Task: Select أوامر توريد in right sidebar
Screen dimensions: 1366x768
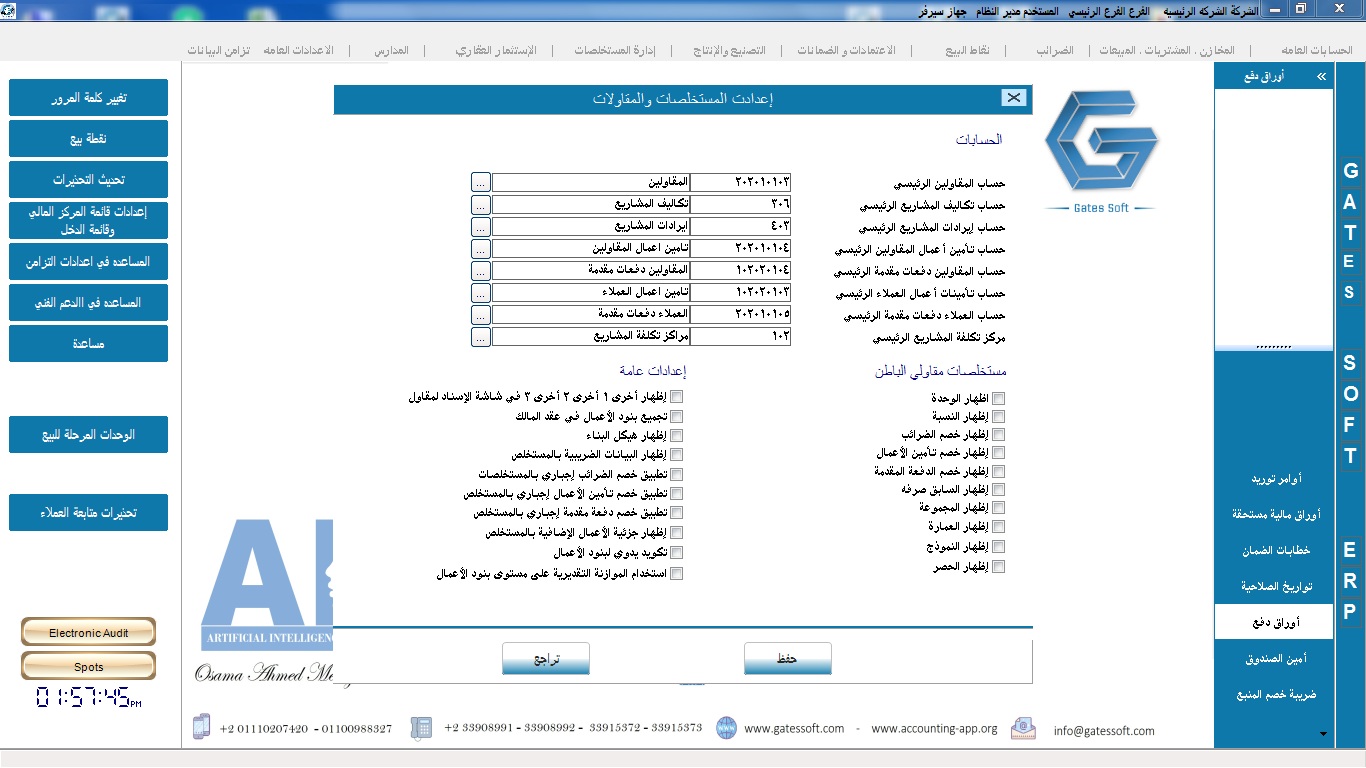Action: [1274, 479]
